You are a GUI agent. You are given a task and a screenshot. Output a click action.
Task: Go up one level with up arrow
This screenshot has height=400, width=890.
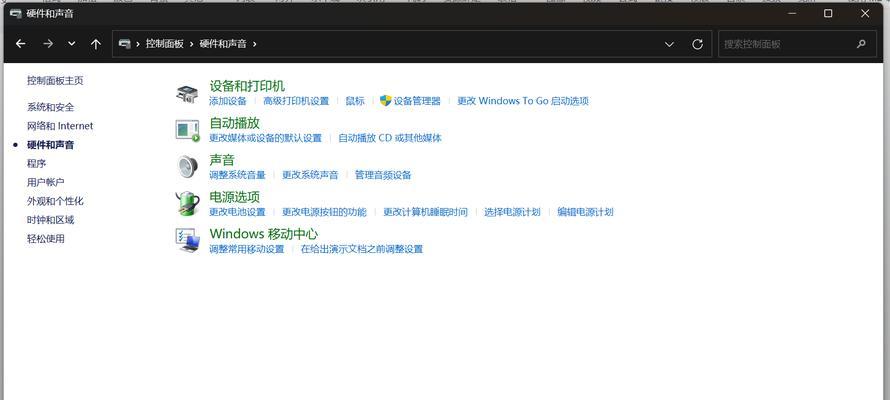(96, 44)
